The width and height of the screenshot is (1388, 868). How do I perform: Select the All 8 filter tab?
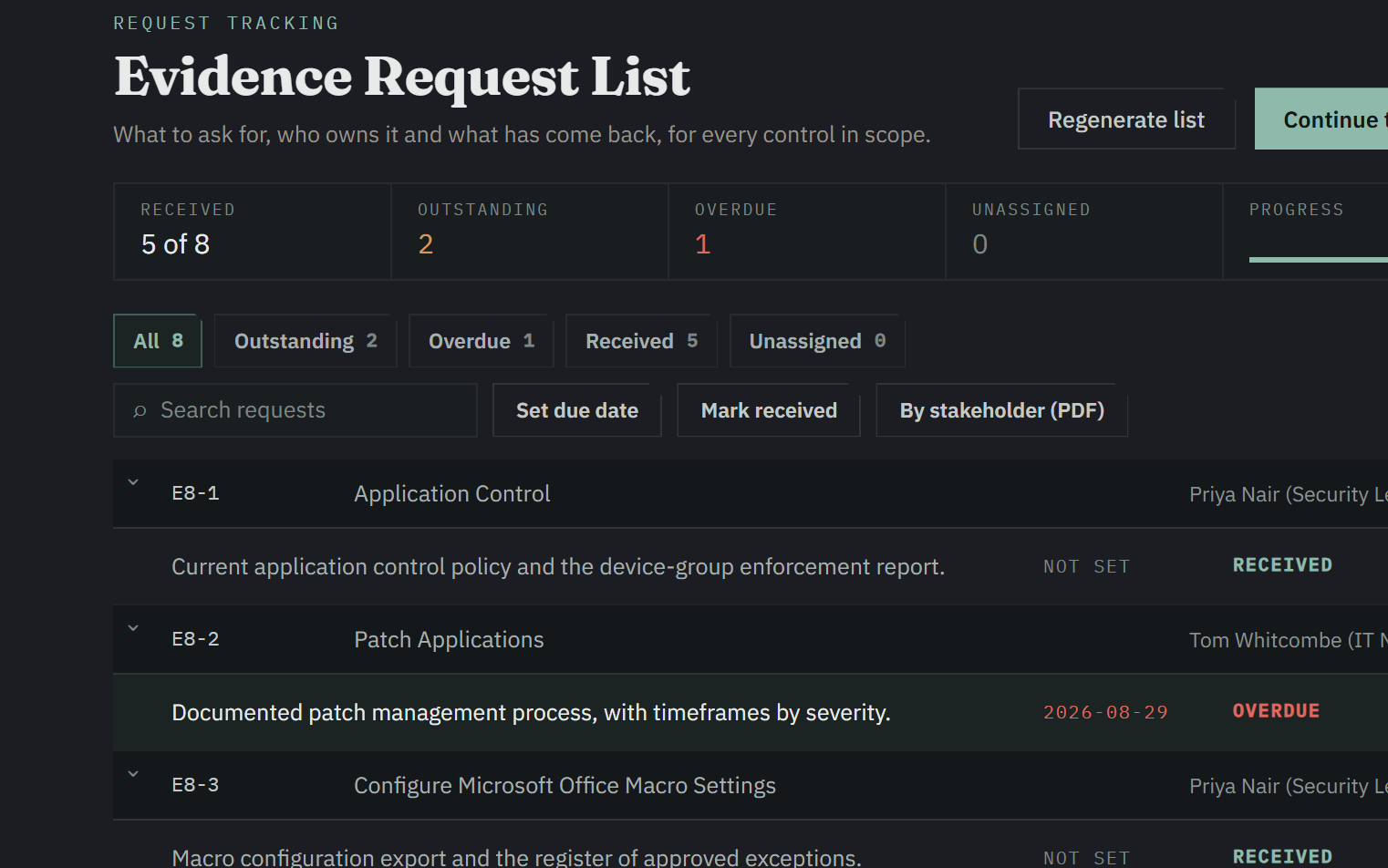158,341
